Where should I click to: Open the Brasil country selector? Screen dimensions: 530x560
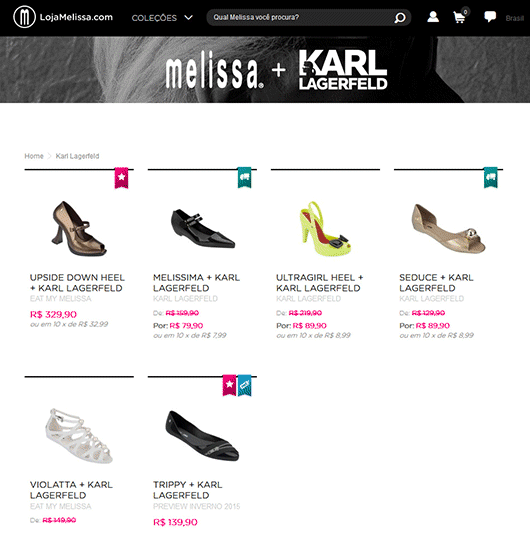tap(515, 18)
